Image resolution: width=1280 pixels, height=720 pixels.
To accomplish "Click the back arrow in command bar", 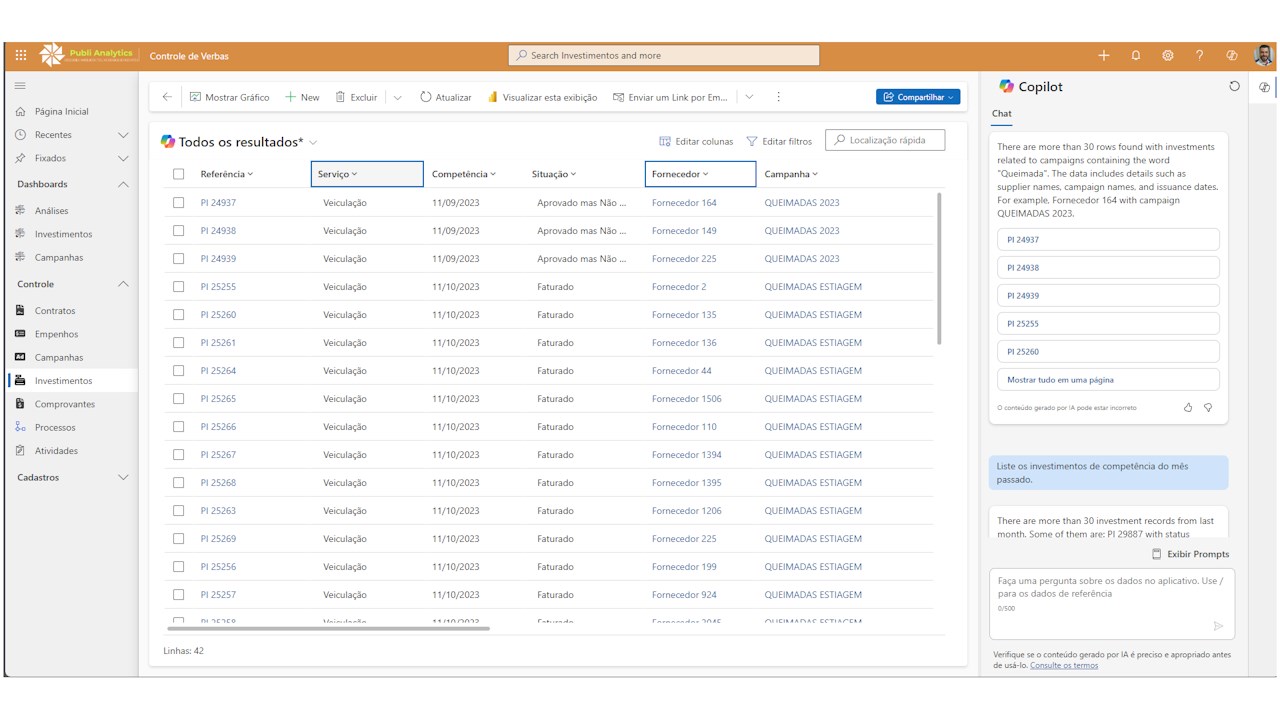I will pos(167,97).
